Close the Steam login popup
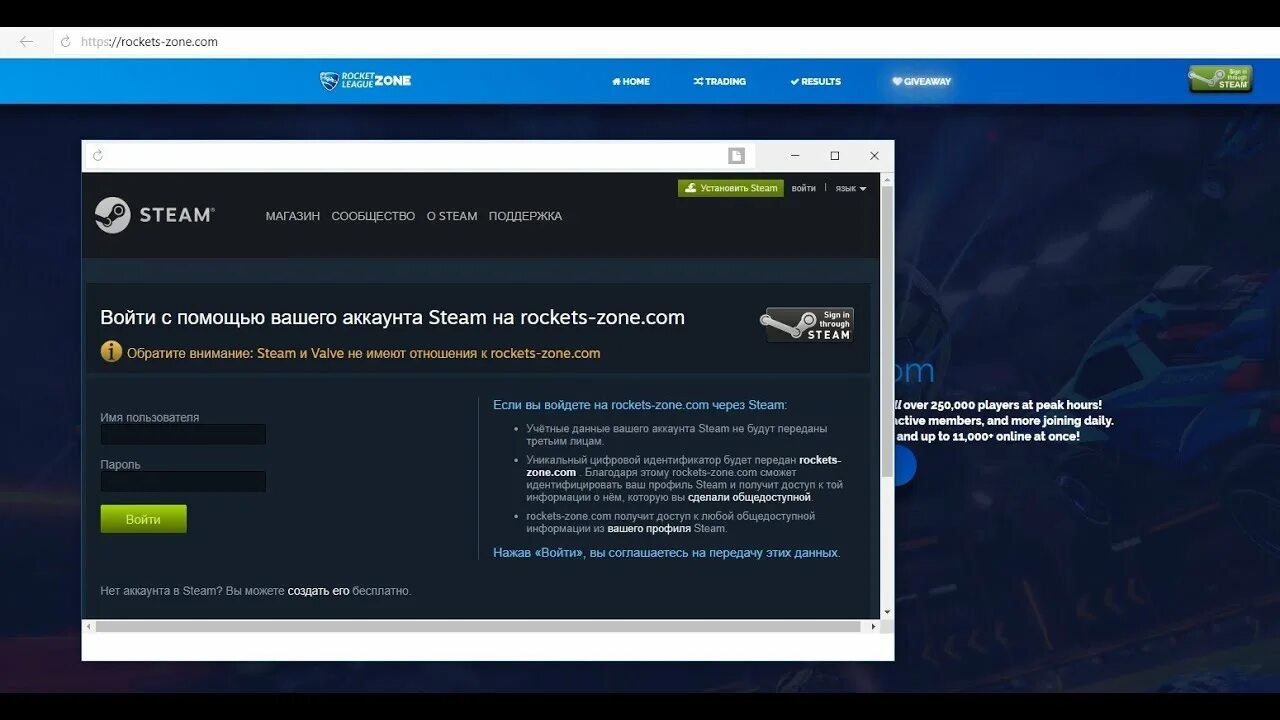 pos(874,156)
